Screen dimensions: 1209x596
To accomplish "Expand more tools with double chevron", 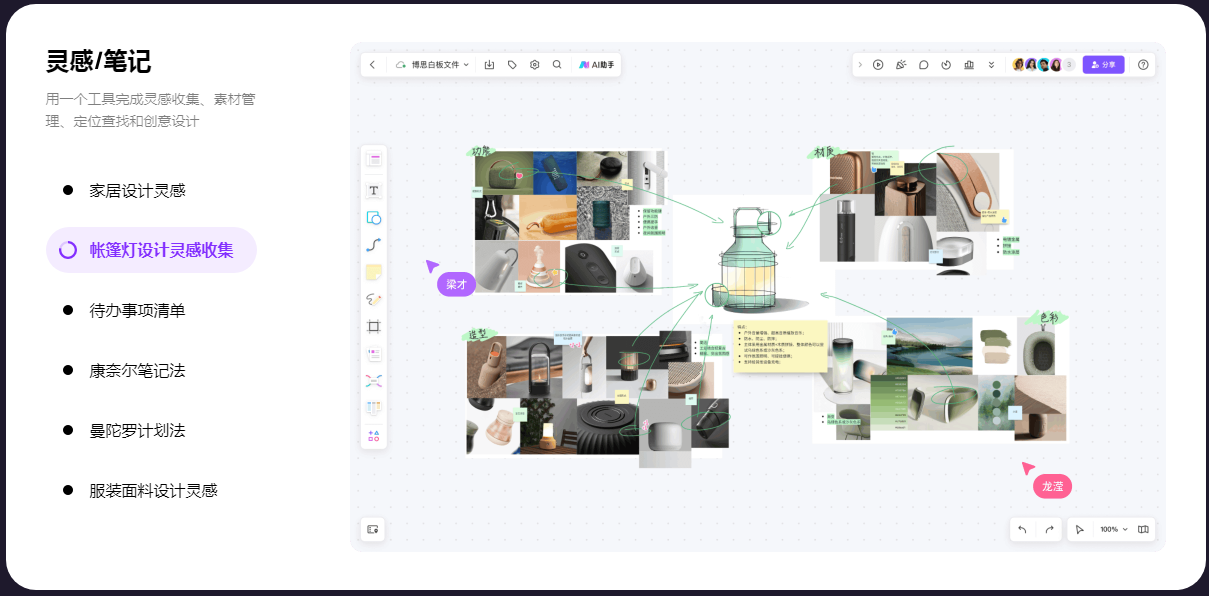I will point(991,65).
